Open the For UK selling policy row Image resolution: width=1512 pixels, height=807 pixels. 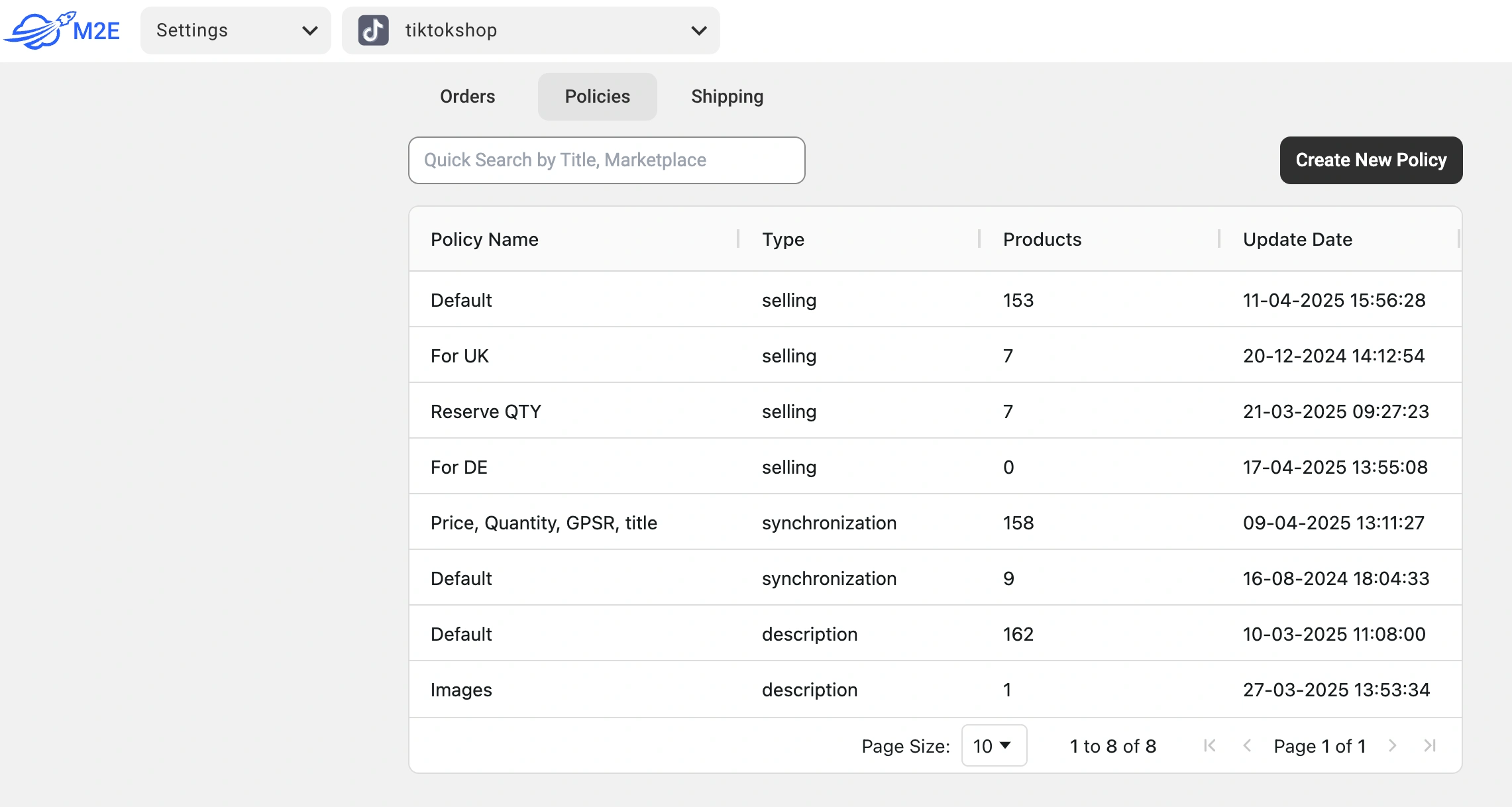coord(460,356)
